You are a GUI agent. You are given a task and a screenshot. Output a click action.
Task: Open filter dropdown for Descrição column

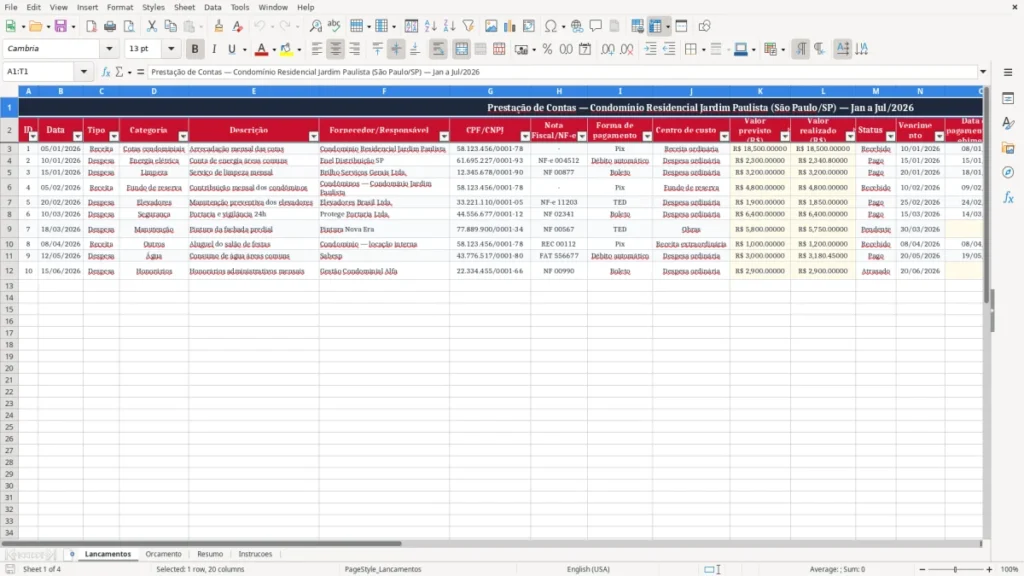[313, 136]
